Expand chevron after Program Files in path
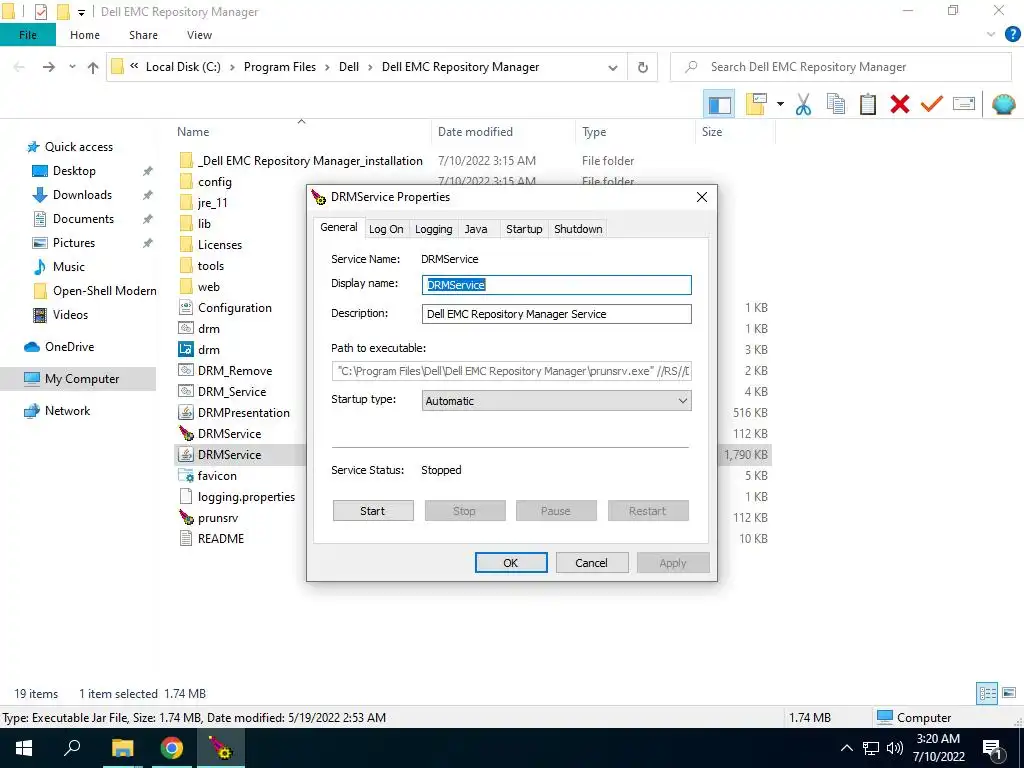 coord(327,67)
